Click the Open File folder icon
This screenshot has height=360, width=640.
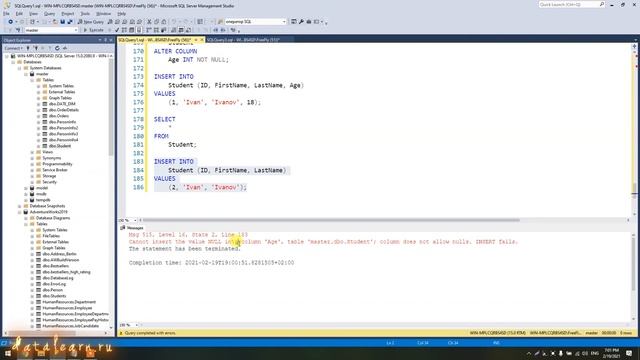(55, 22)
